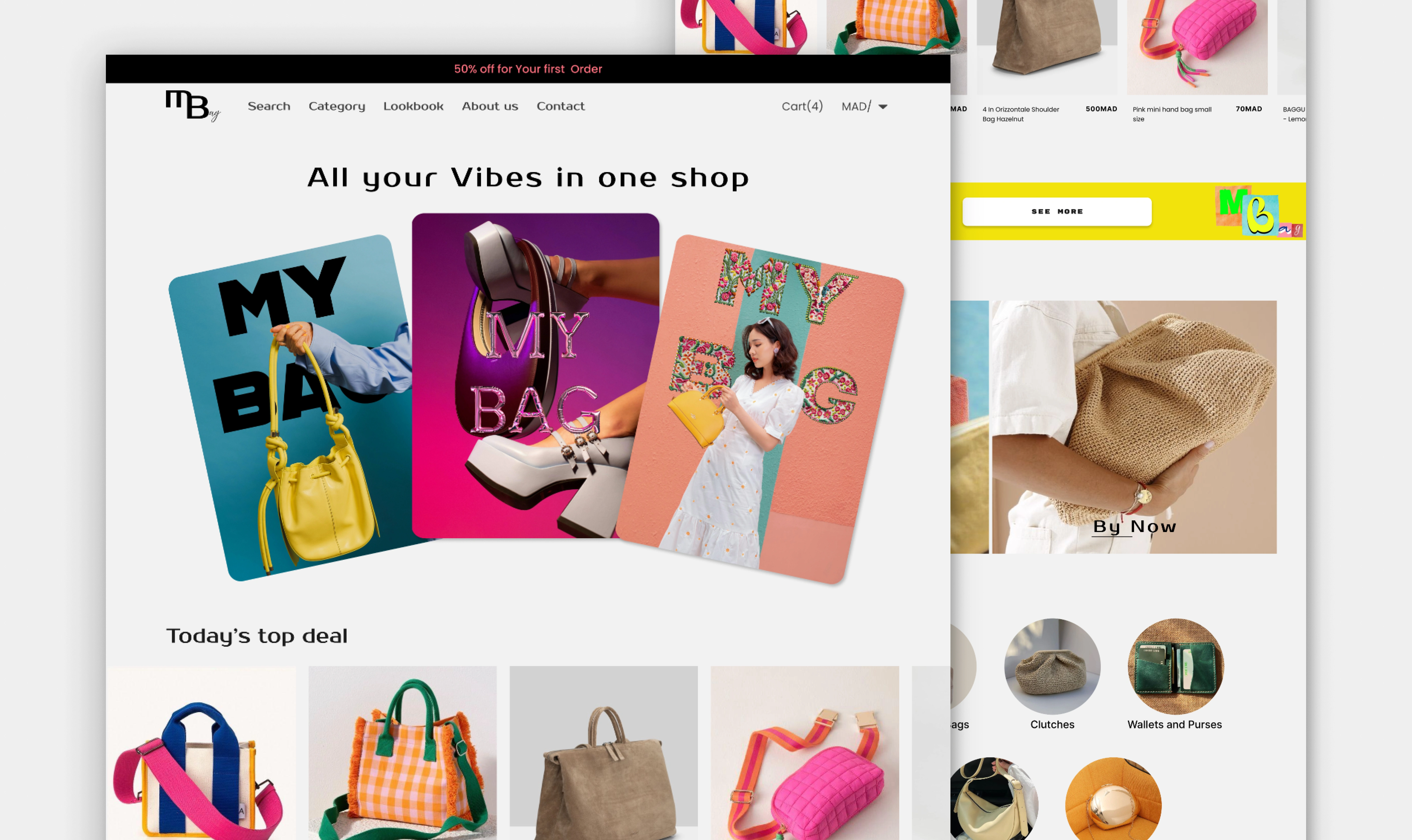
Task: Open the woman in white dress hero card
Action: pyautogui.click(x=760, y=409)
